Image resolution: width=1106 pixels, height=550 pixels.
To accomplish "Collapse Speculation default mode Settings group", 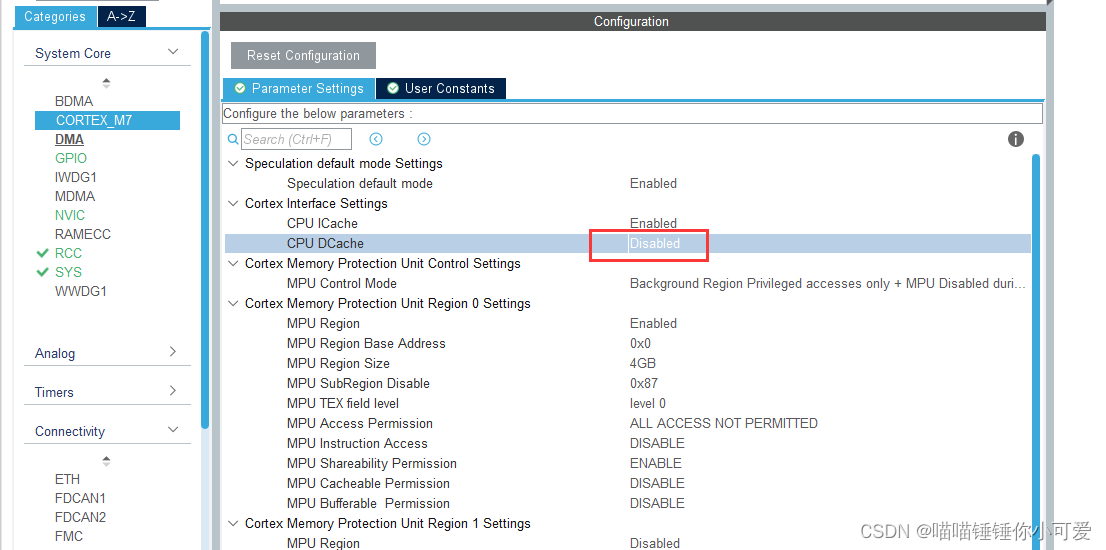I will (233, 164).
